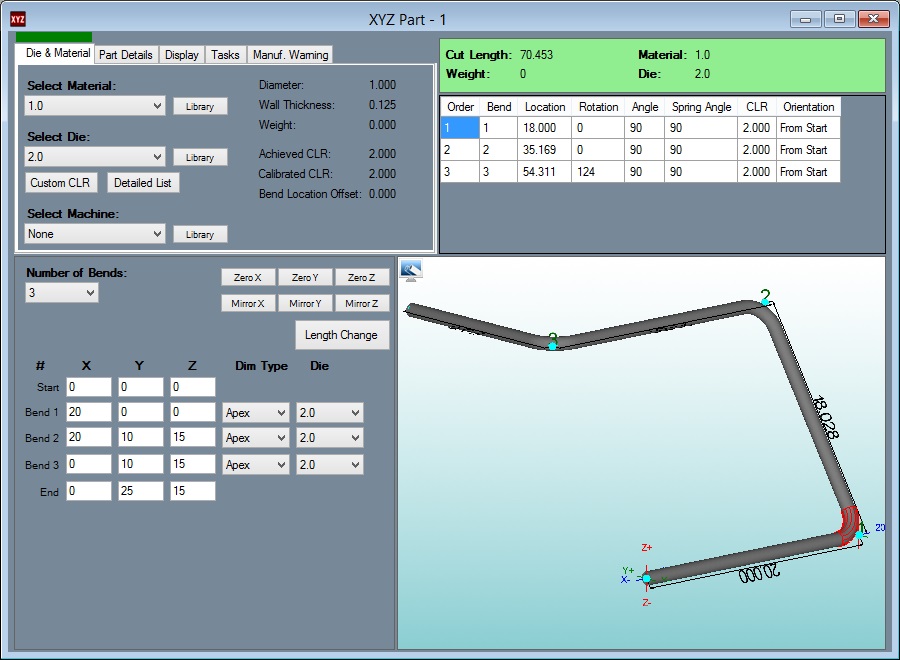Click bend point 2 marker in 3D view
The width and height of the screenshot is (900, 660).
click(764, 301)
